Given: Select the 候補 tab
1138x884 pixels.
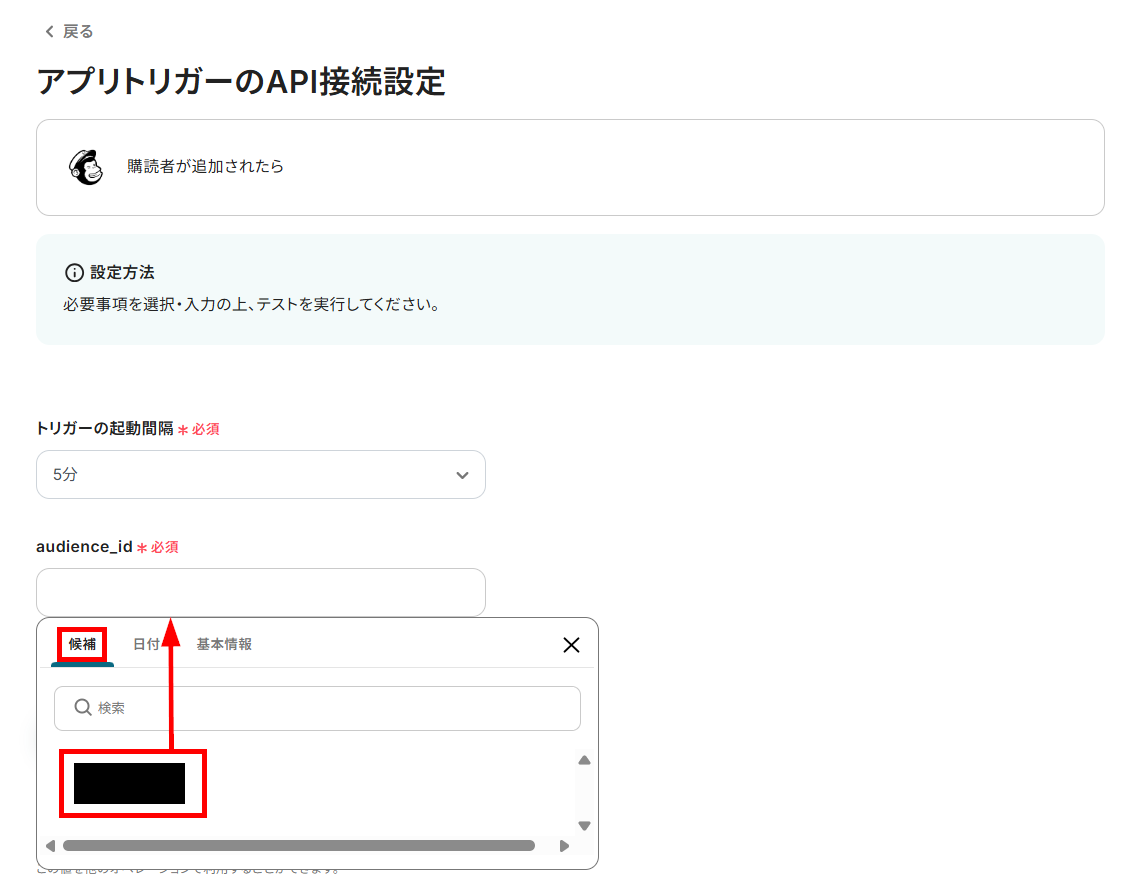Looking at the screenshot, I should (x=82, y=644).
